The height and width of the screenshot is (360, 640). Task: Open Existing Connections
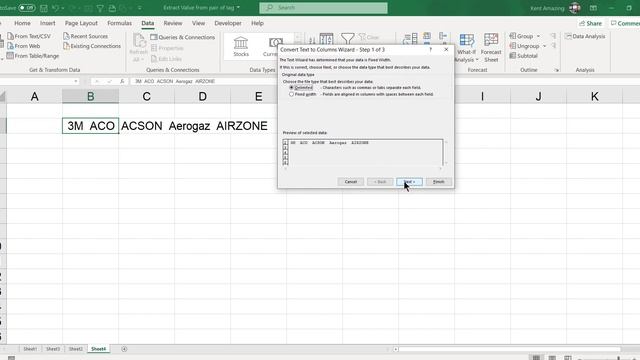tap(92, 46)
